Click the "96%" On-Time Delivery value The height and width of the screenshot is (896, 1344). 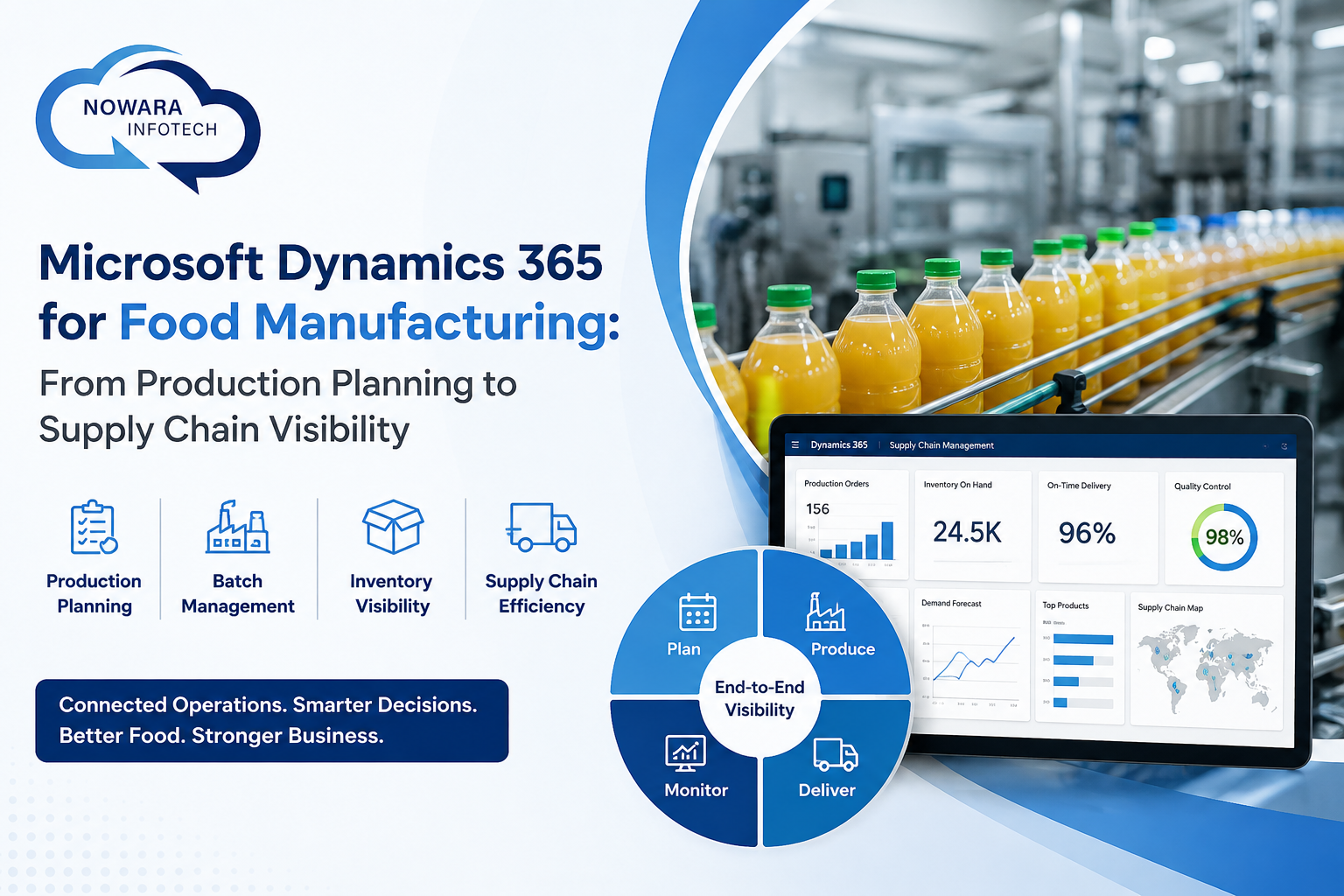pyautogui.click(x=1087, y=532)
